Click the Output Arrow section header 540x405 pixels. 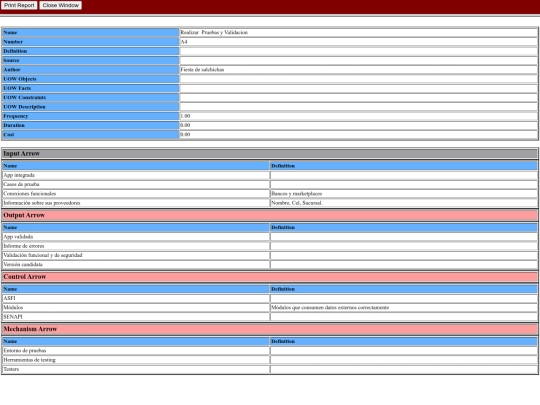click(x=270, y=215)
